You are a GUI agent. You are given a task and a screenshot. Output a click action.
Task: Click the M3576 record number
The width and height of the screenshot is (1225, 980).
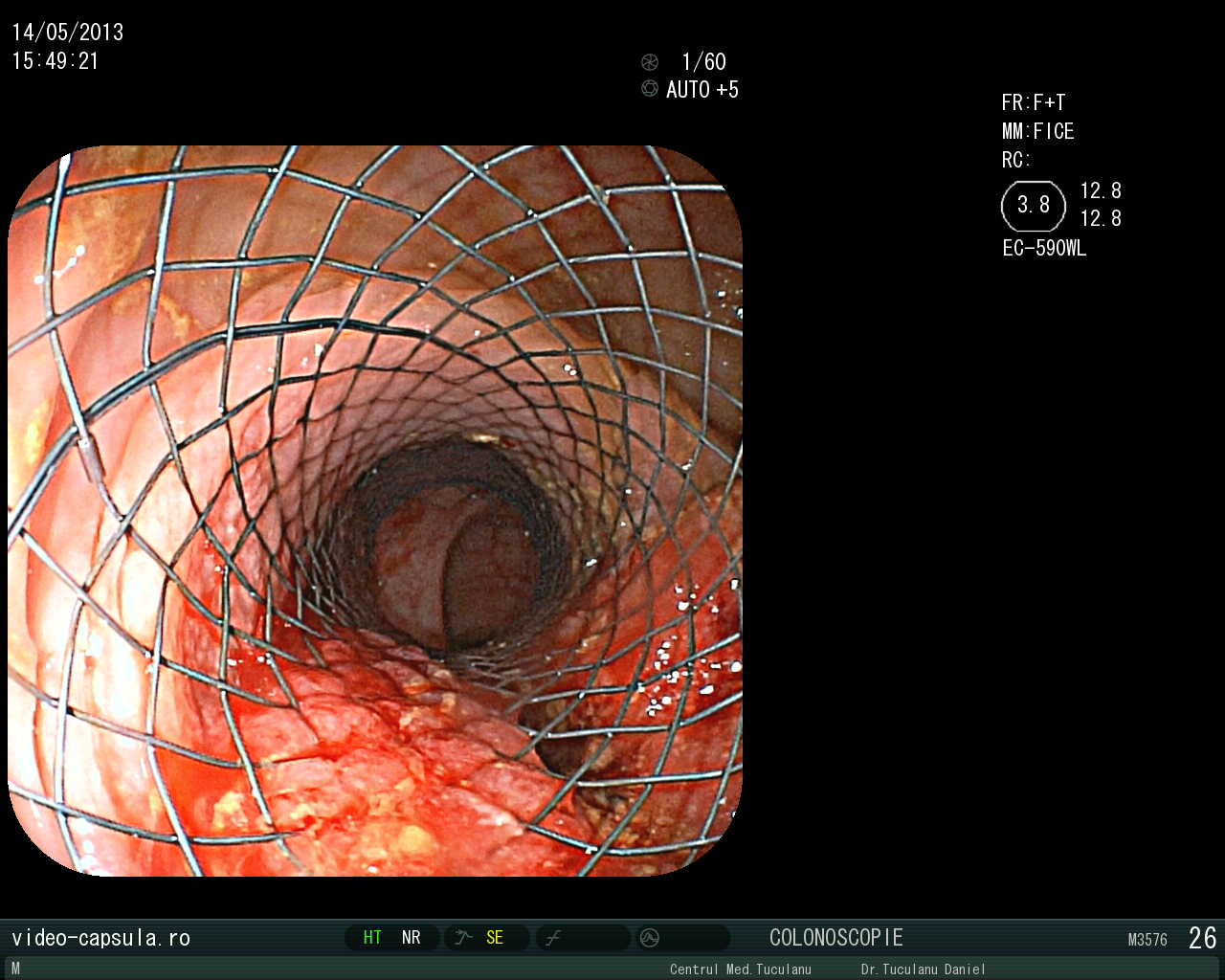point(1147,941)
